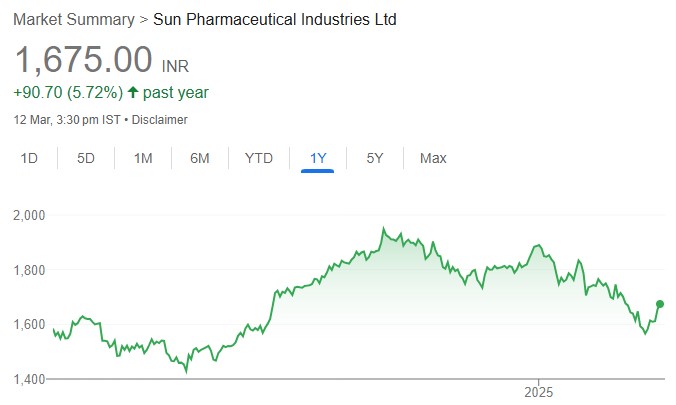Open the Disclaimer link

click(x=161, y=120)
